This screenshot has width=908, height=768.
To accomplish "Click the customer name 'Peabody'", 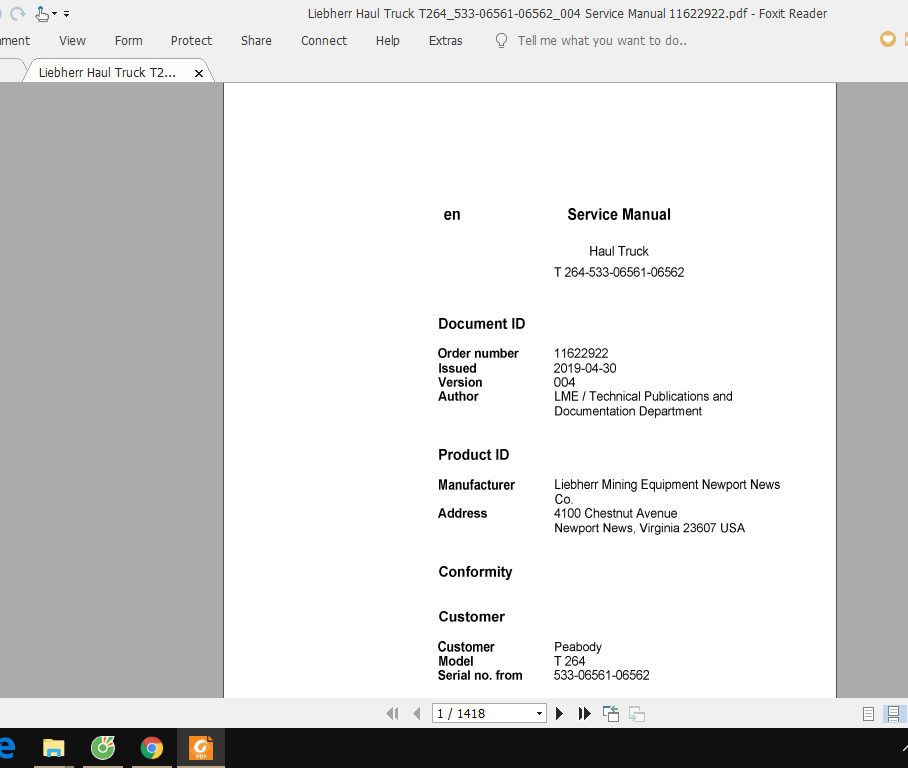I will click(578, 646).
